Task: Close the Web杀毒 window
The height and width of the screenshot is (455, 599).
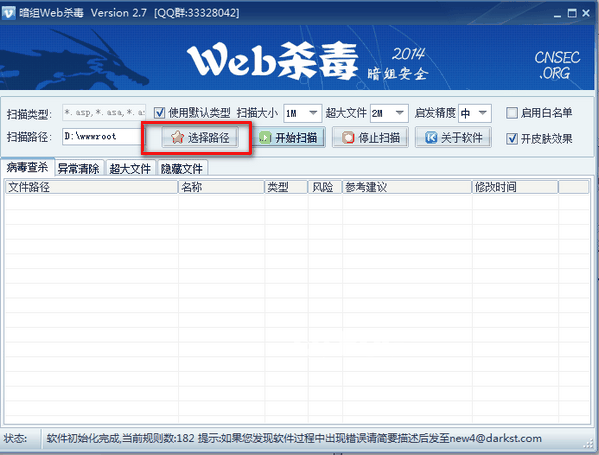Action: [x=586, y=13]
